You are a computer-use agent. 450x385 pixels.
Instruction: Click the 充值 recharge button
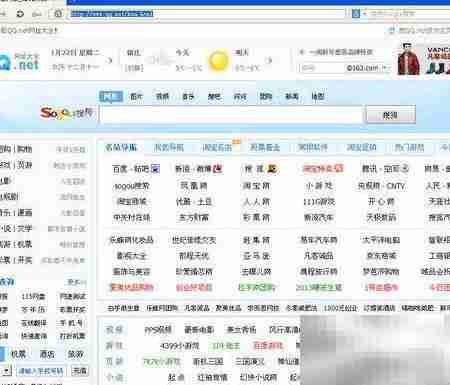[80, 370]
